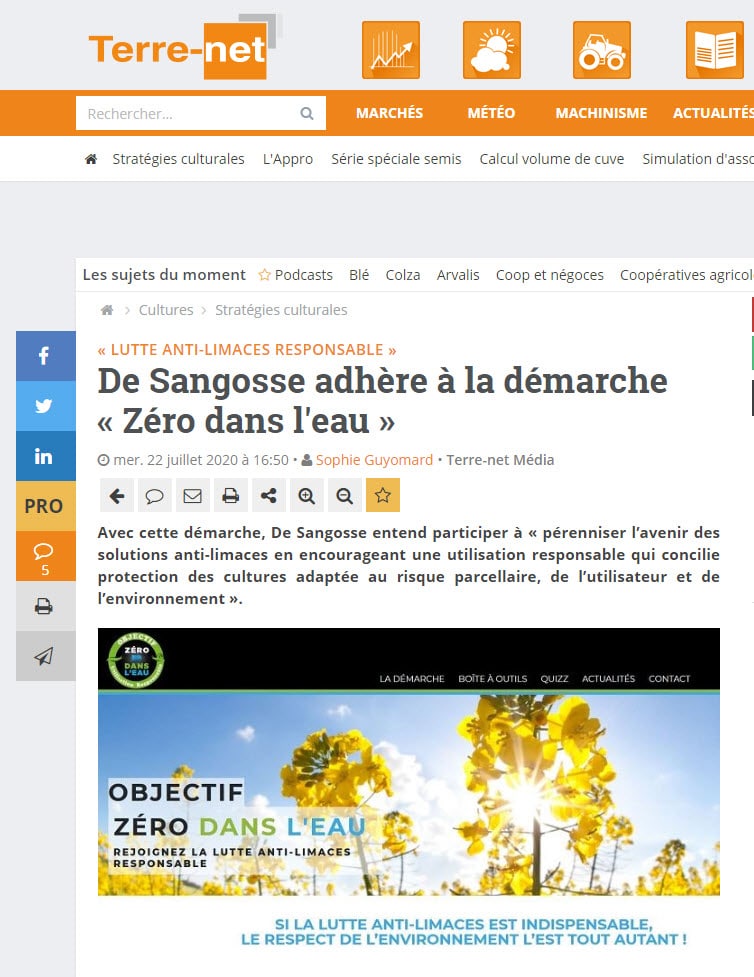Go back with article toolbar arrow
This screenshot has height=977, width=754.
[x=117, y=495]
